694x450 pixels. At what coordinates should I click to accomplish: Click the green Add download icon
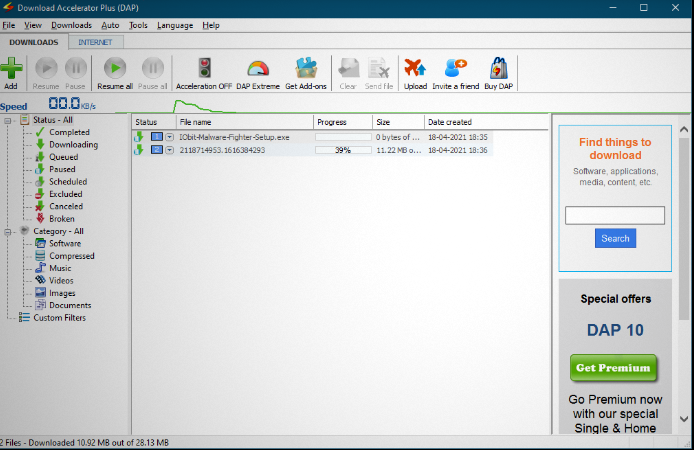[12, 69]
